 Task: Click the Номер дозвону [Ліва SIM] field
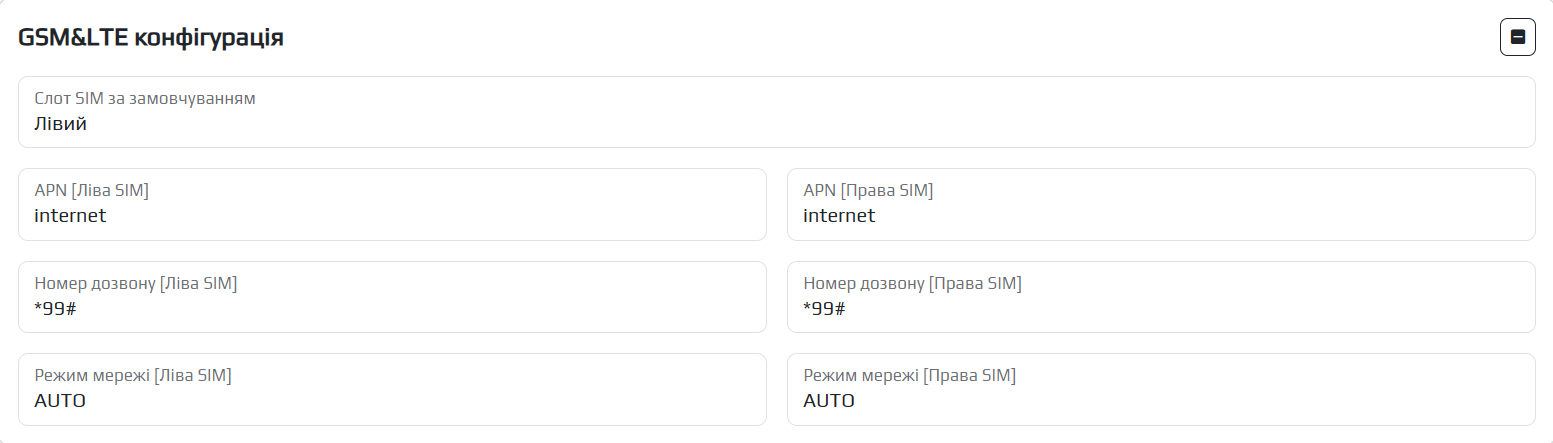click(x=392, y=297)
